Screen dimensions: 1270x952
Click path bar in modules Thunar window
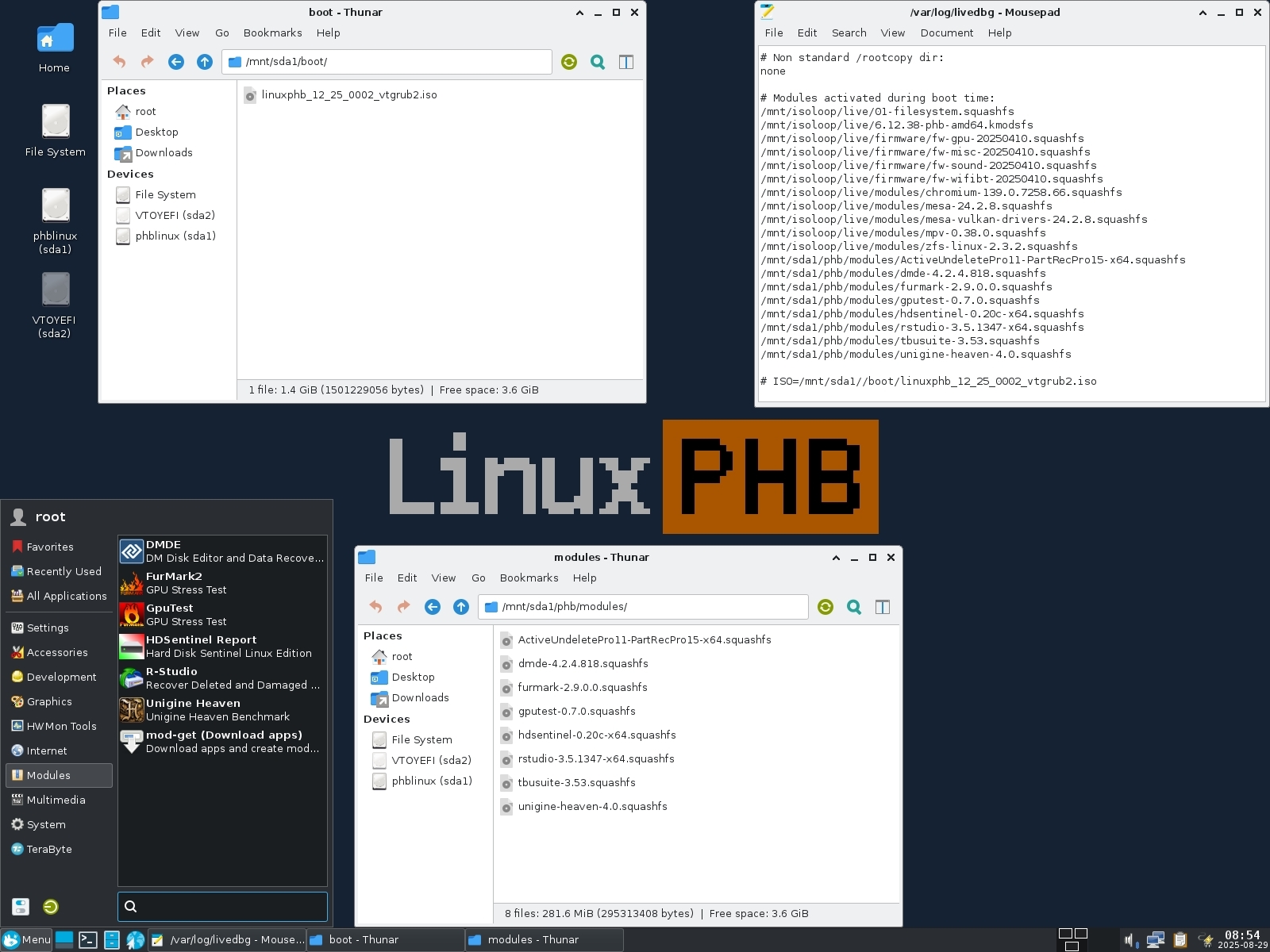(x=643, y=607)
